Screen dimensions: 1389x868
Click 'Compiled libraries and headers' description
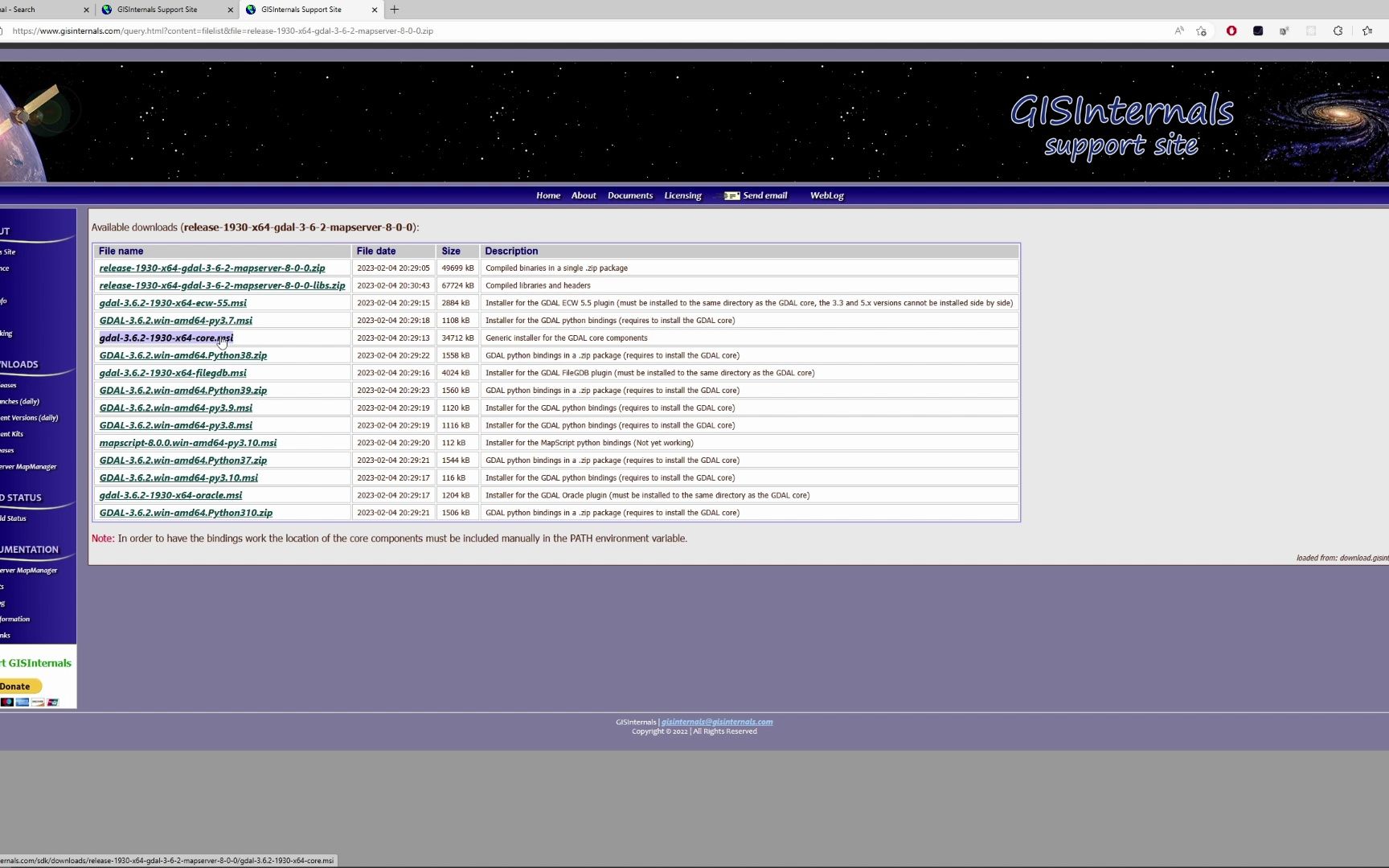538,285
